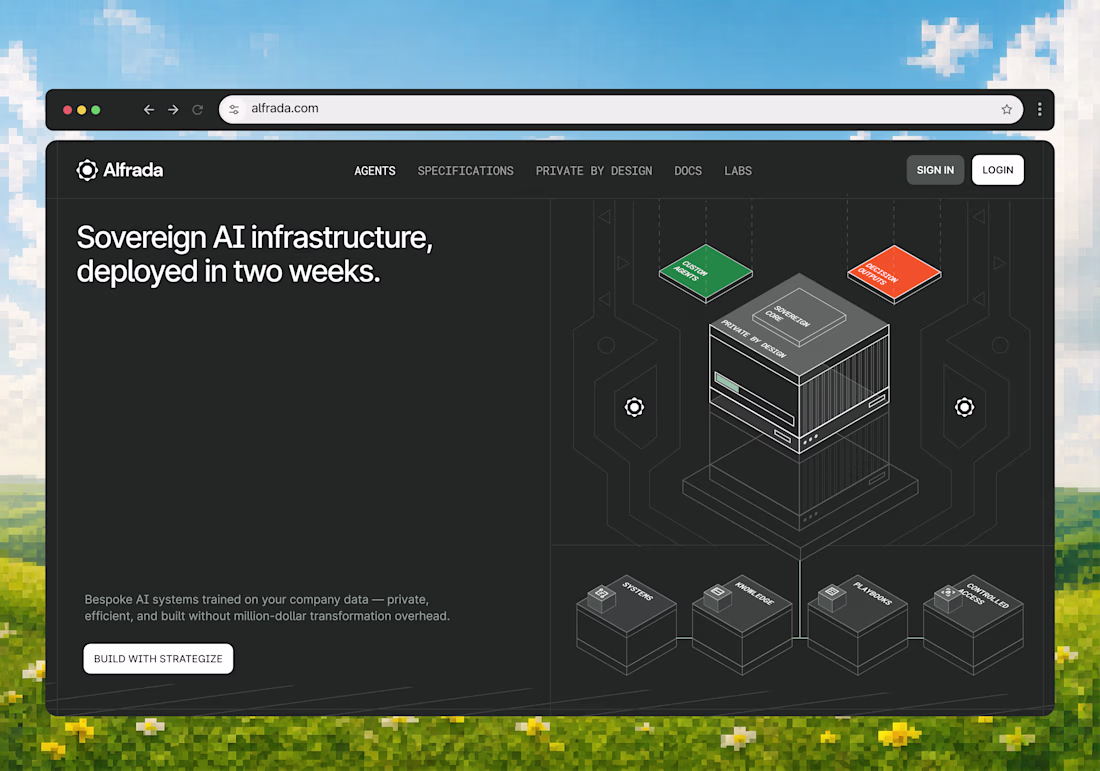
Task: Bookmark the page with the star icon
Action: (x=1007, y=109)
